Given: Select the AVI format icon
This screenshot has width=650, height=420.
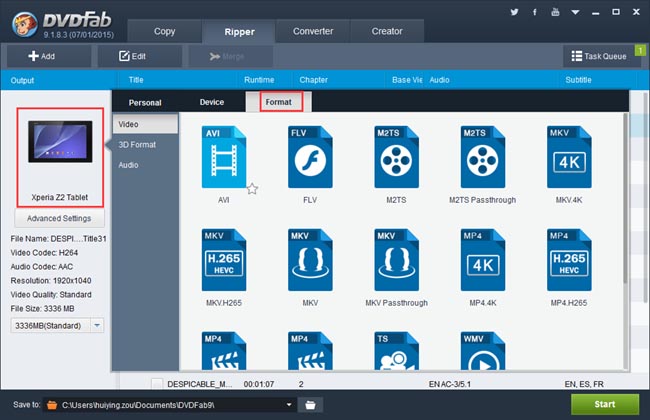Looking at the screenshot, I should [x=224, y=157].
